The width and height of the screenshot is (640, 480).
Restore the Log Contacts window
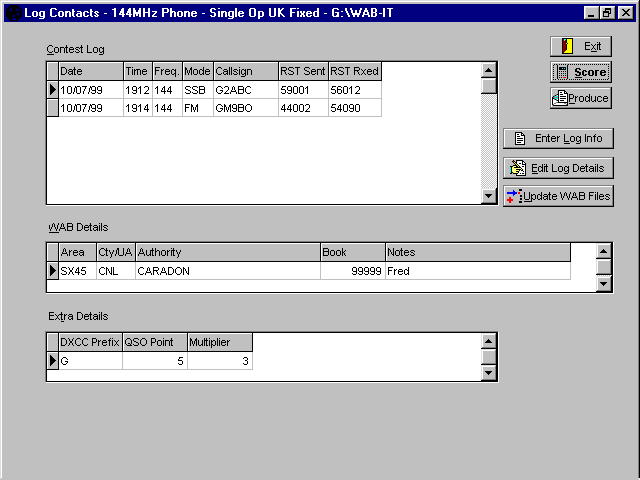pos(607,13)
